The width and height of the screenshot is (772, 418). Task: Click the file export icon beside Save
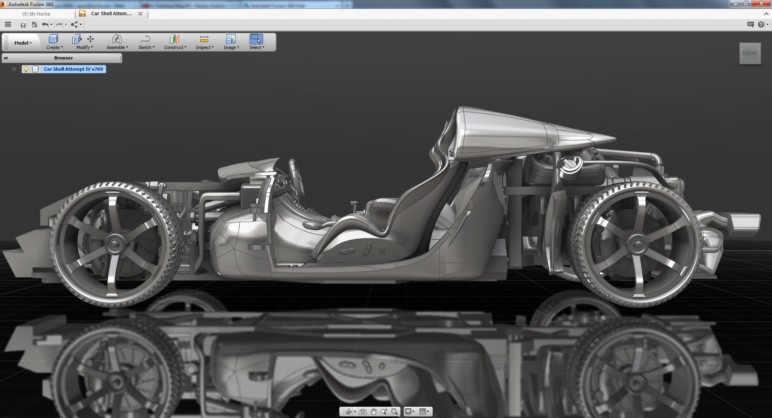pos(34,25)
